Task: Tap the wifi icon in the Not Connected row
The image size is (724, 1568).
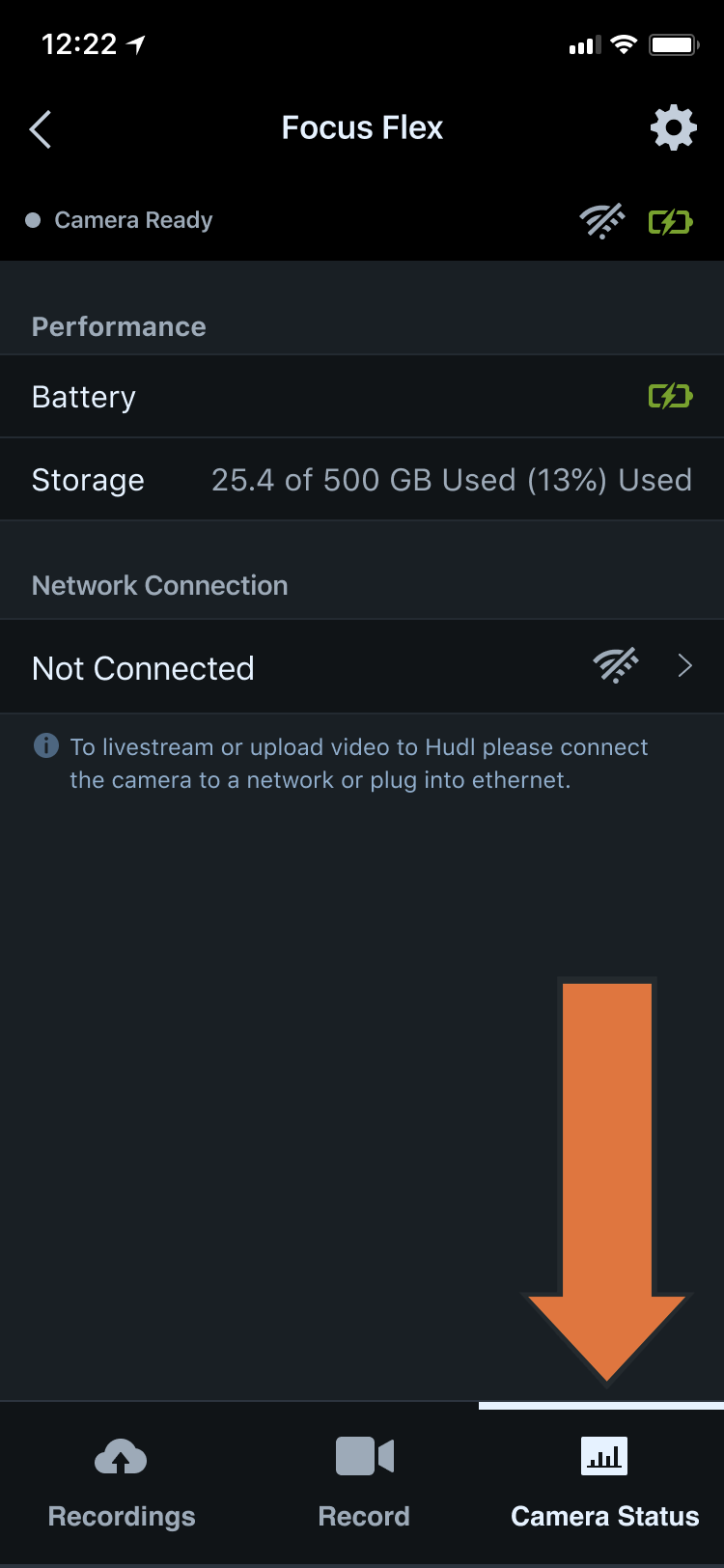Action: 616,666
